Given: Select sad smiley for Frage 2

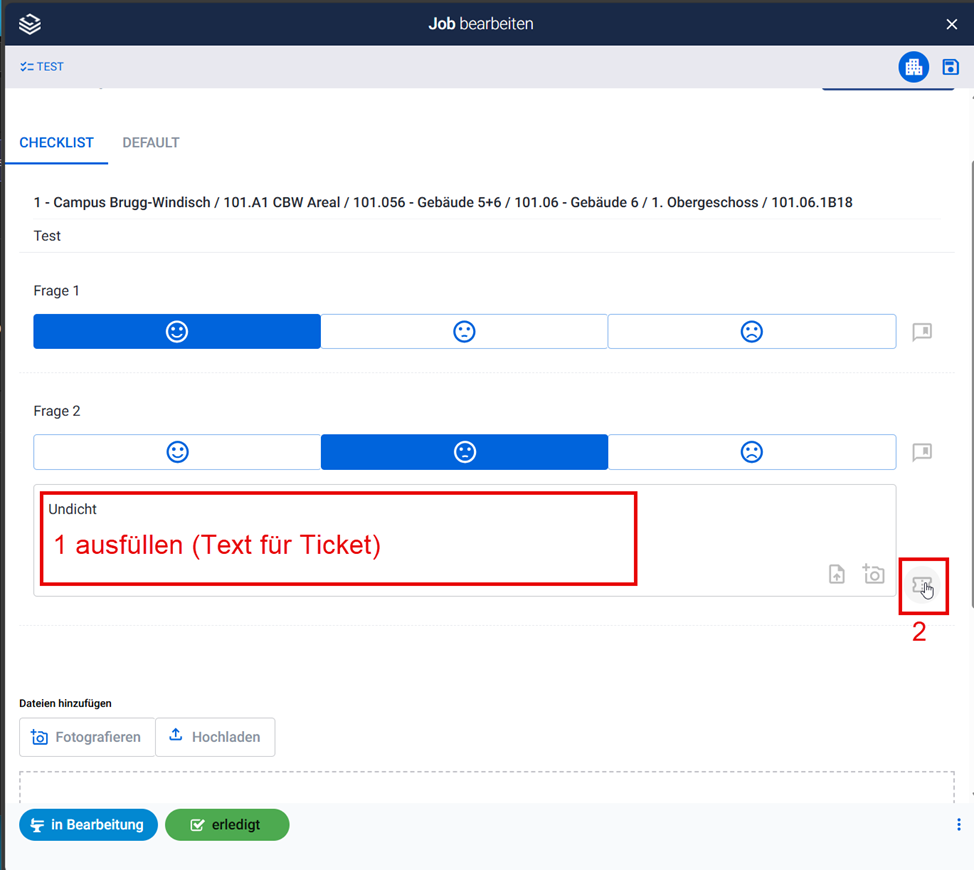Looking at the screenshot, I should (x=751, y=452).
